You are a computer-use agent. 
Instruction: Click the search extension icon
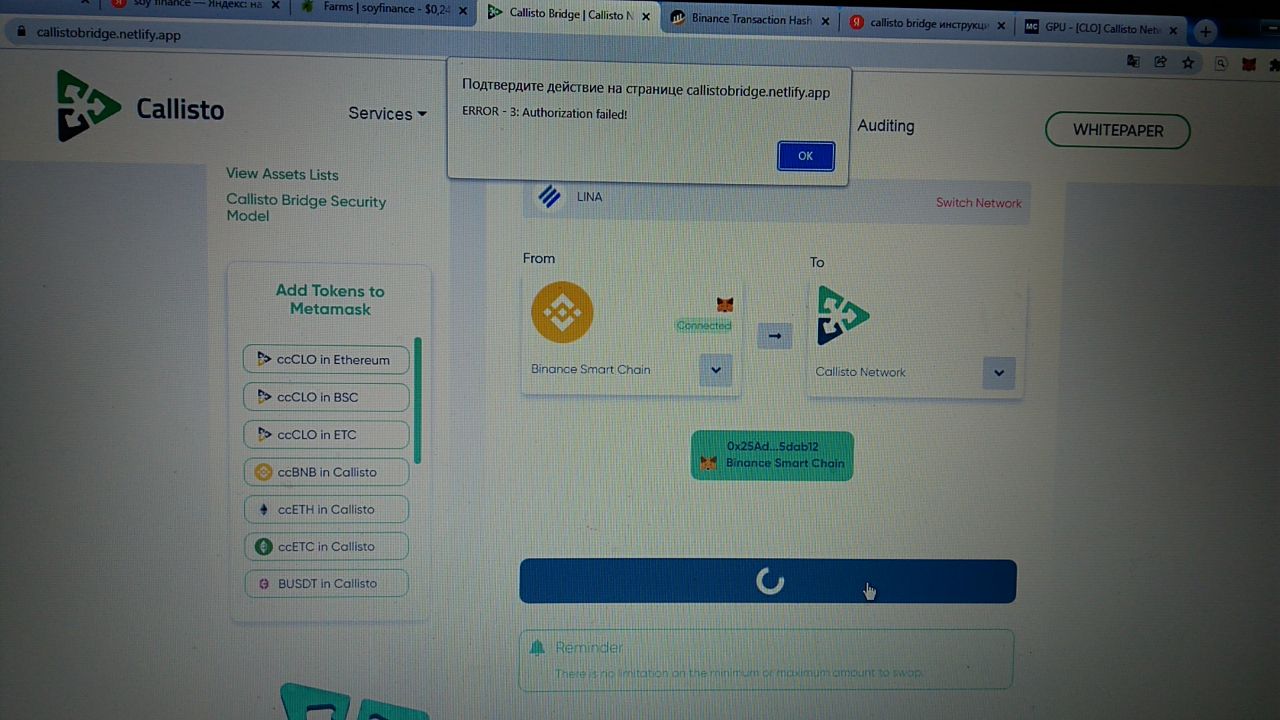click(x=1221, y=64)
